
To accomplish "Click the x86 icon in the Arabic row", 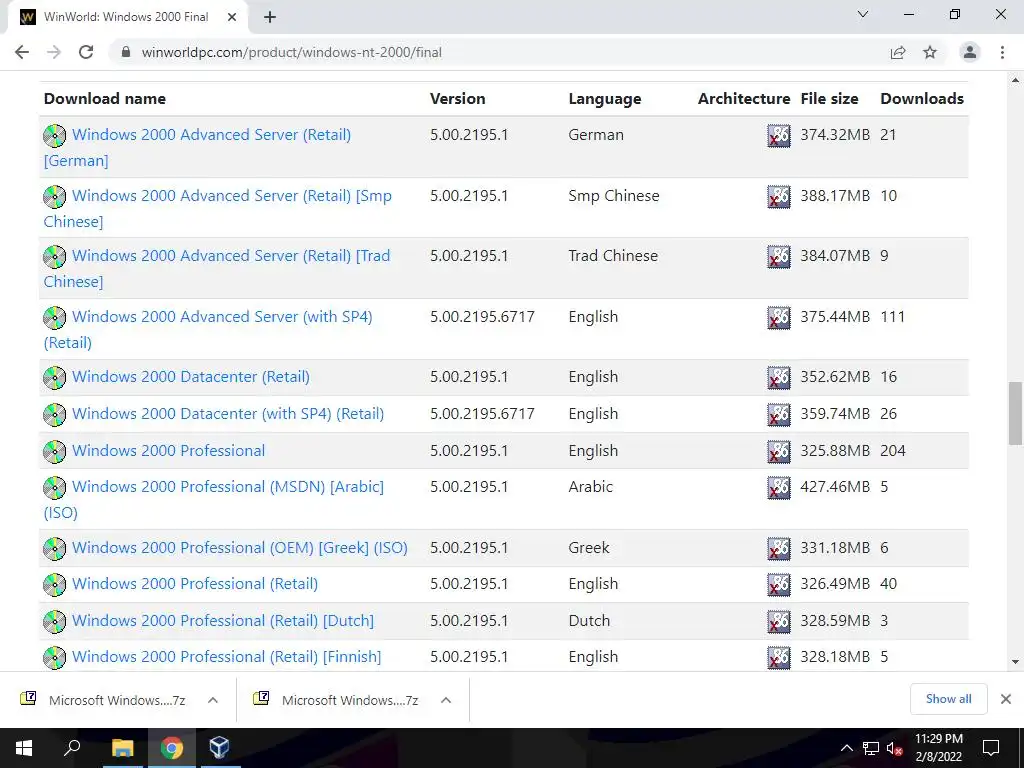I will point(778,488).
